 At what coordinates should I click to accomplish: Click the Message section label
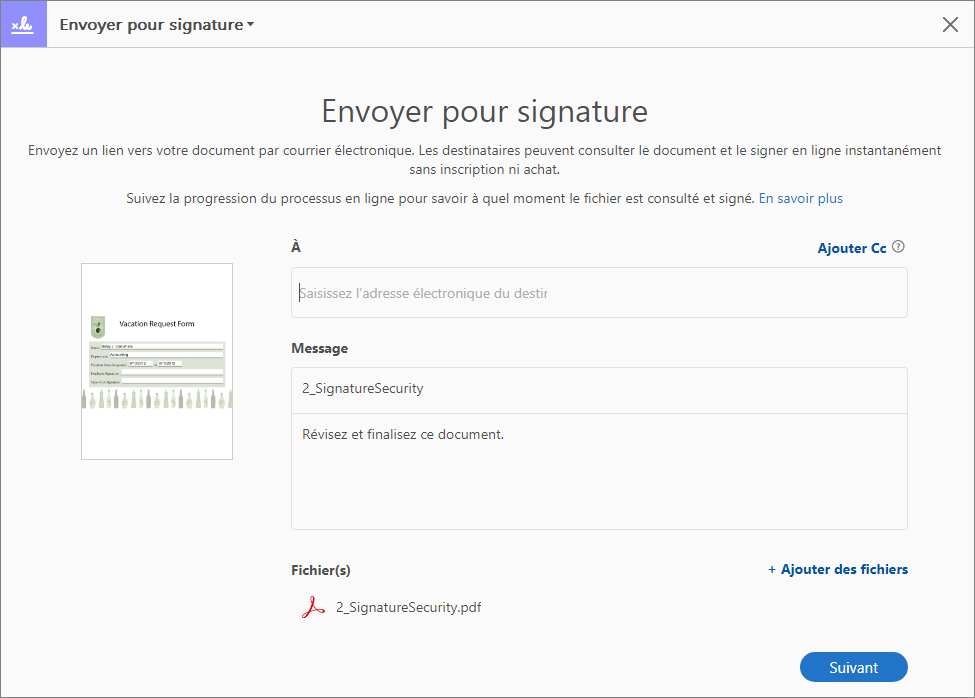(320, 348)
